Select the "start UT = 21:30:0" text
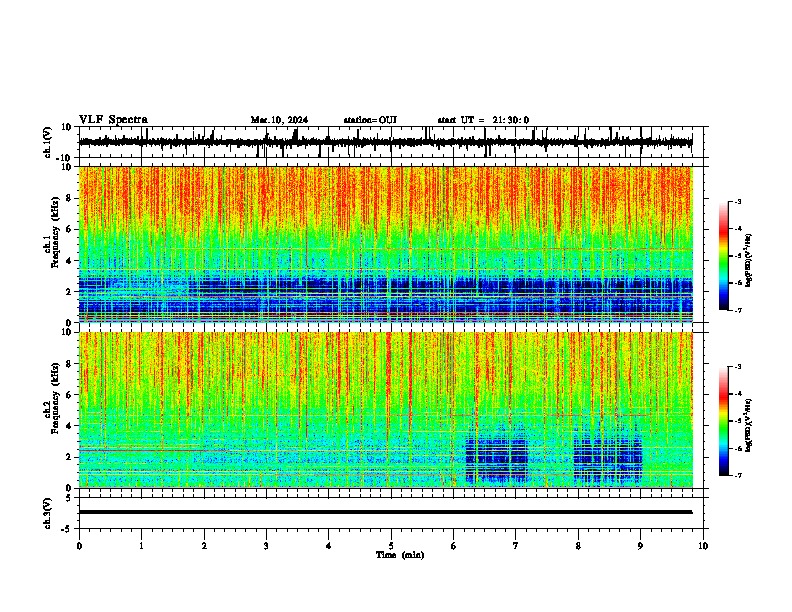 pos(483,120)
